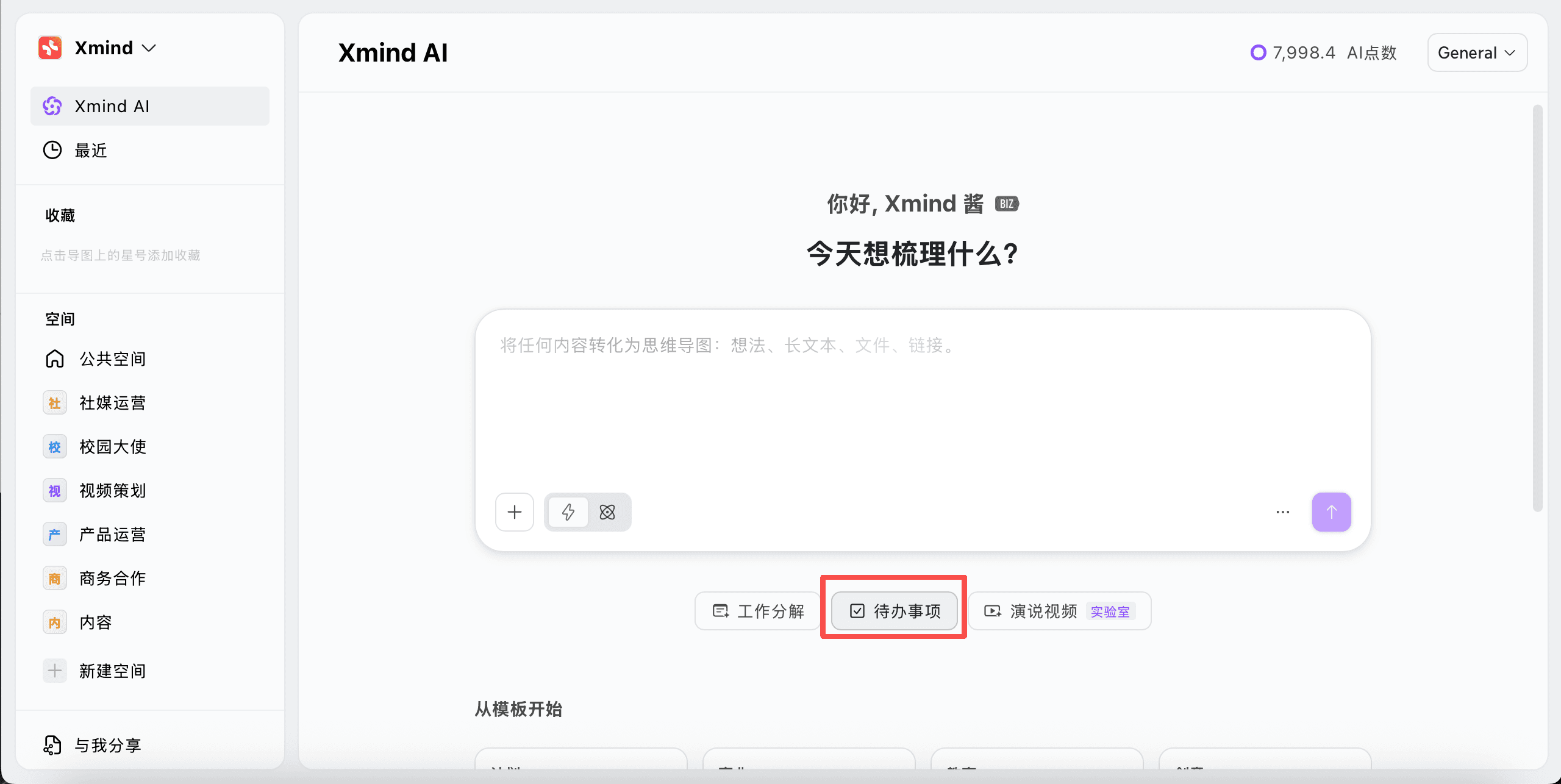Create a new space via 新建空间
Viewport: 1561px width, 784px height.
150,671
